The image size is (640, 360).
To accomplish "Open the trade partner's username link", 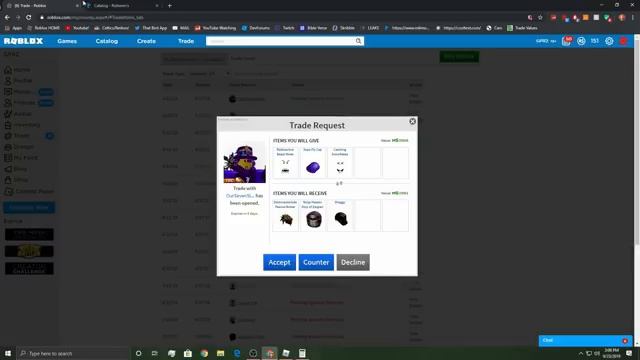I will [240, 196].
